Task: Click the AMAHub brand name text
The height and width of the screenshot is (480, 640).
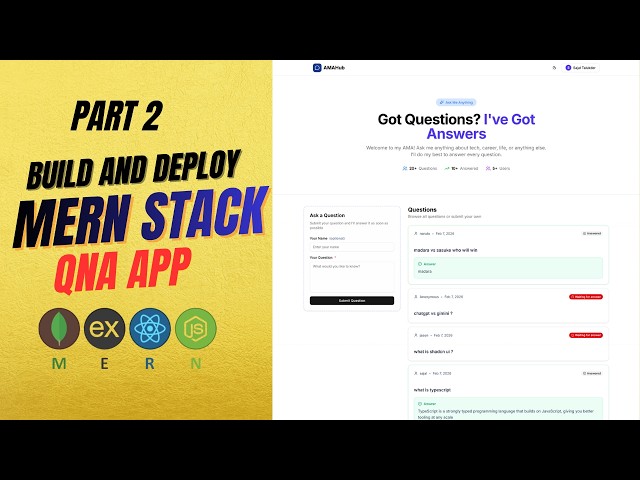Action: [x=334, y=68]
